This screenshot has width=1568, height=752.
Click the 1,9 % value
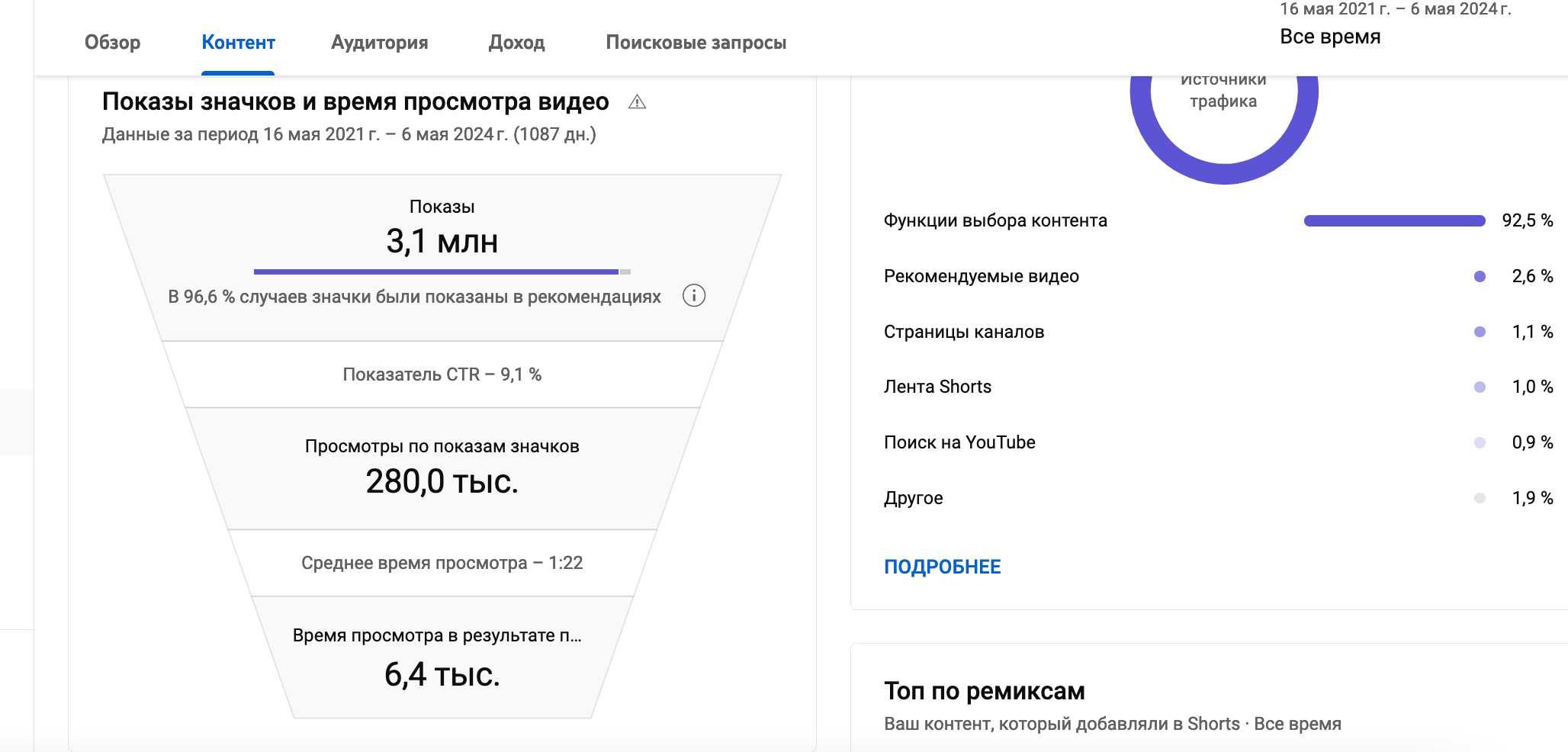(x=1532, y=498)
